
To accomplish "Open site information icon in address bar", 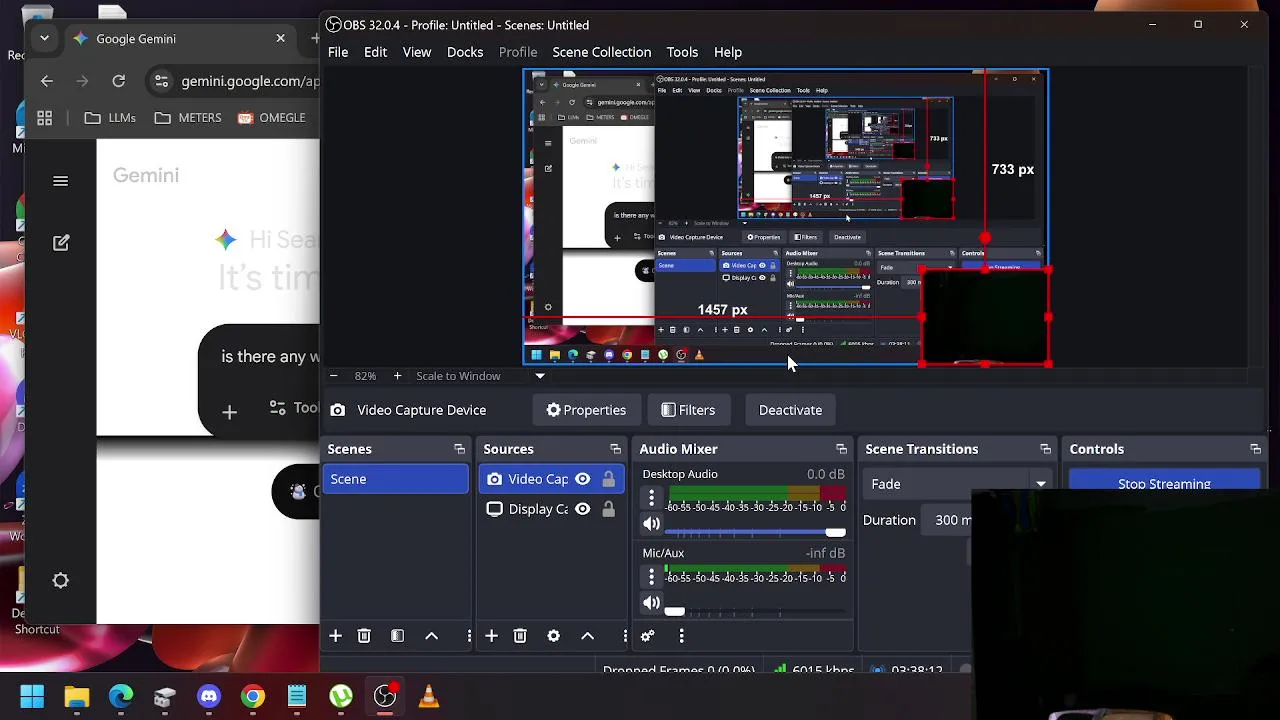I will point(162,81).
